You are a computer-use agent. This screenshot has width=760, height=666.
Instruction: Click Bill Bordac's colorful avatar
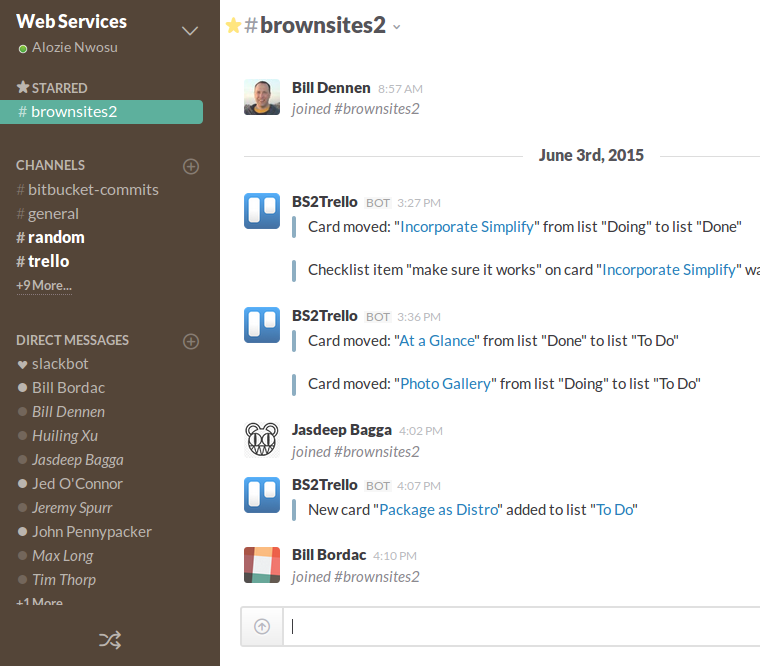262,565
